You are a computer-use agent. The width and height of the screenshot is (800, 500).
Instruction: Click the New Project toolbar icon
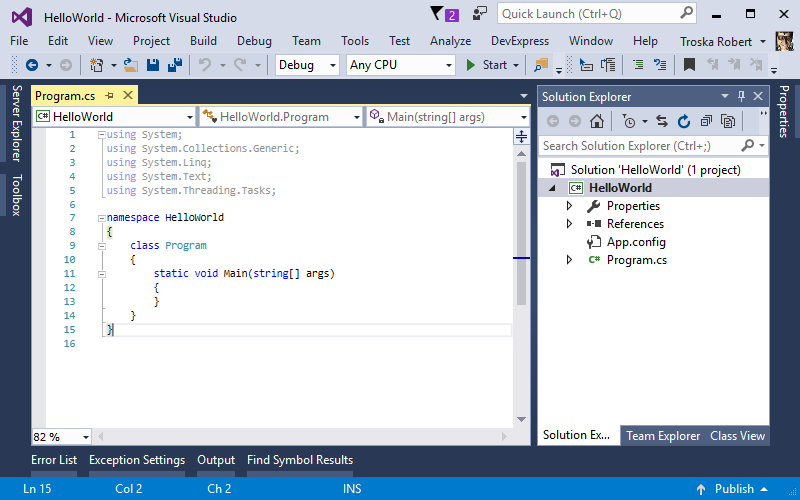(96, 65)
